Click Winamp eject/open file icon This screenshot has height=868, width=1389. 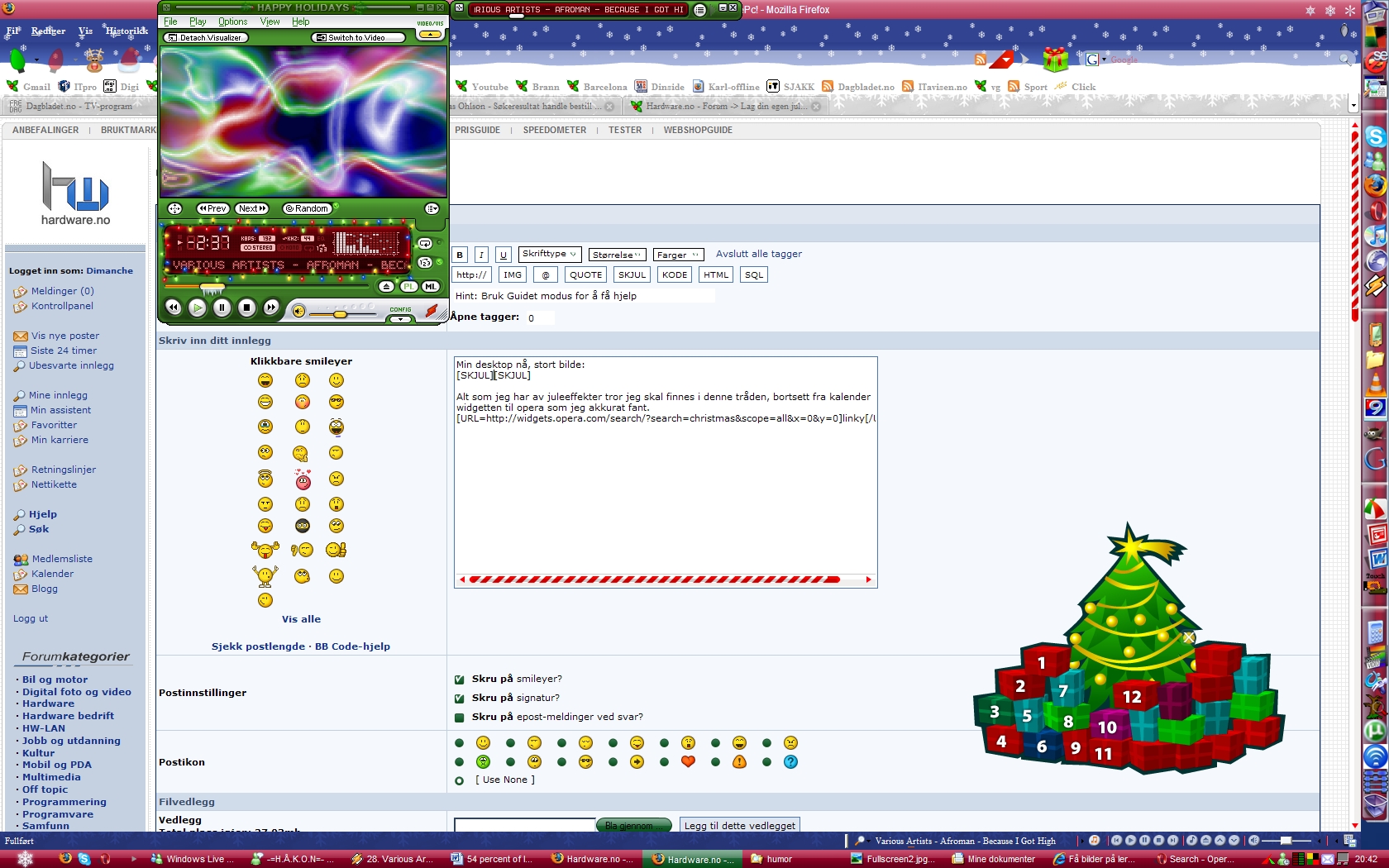coord(387,286)
